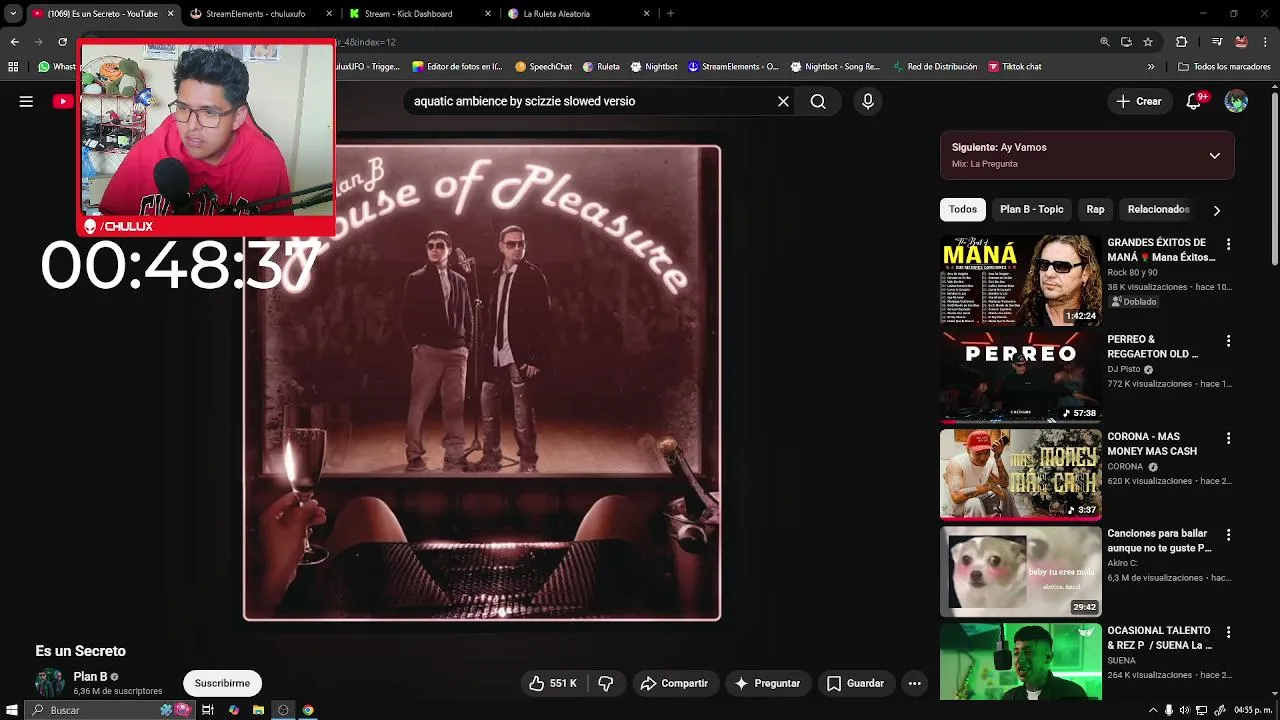Select the Plan B - Topic chip

tap(1031, 209)
